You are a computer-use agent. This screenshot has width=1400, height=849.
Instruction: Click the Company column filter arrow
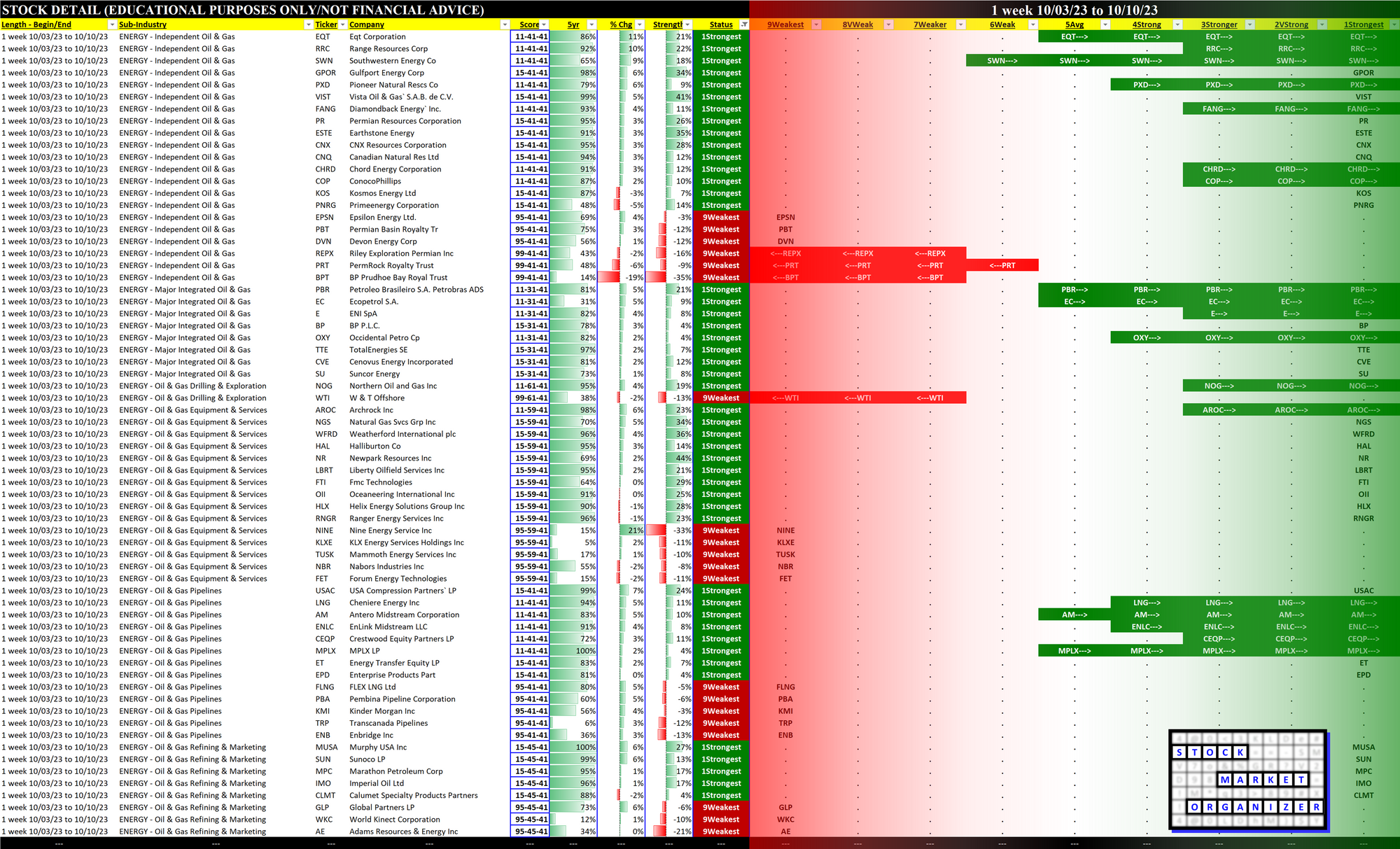505,24
